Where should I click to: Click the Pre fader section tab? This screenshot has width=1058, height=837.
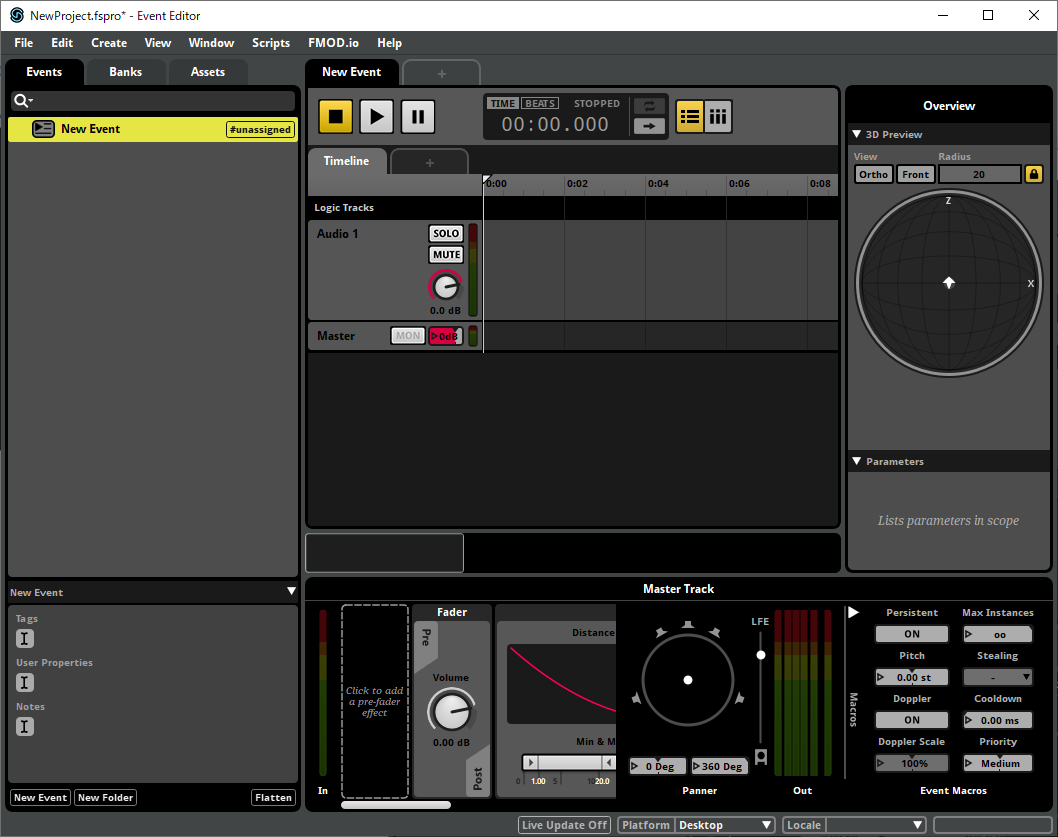click(x=426, y=638)
